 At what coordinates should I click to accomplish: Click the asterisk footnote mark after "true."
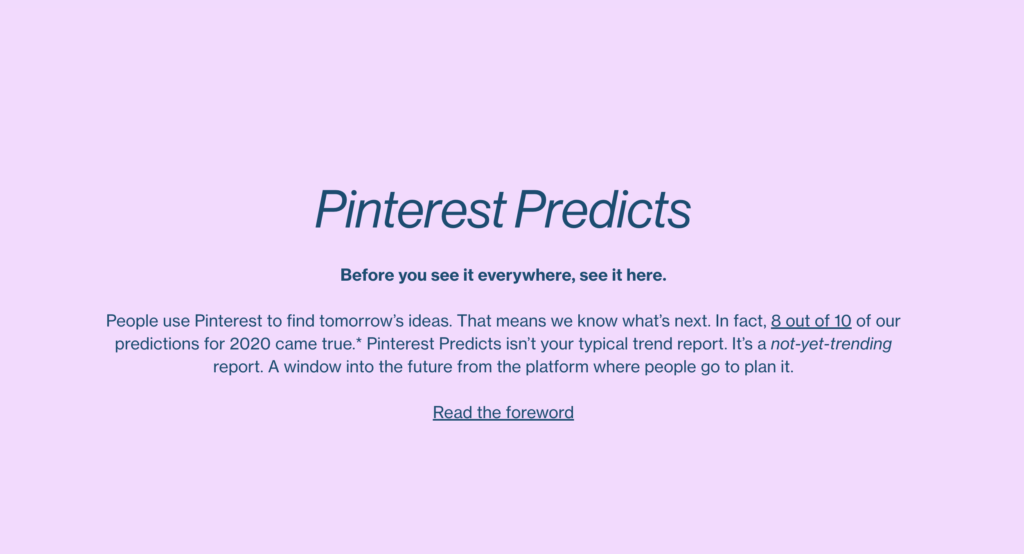click(x=359, y=341)
